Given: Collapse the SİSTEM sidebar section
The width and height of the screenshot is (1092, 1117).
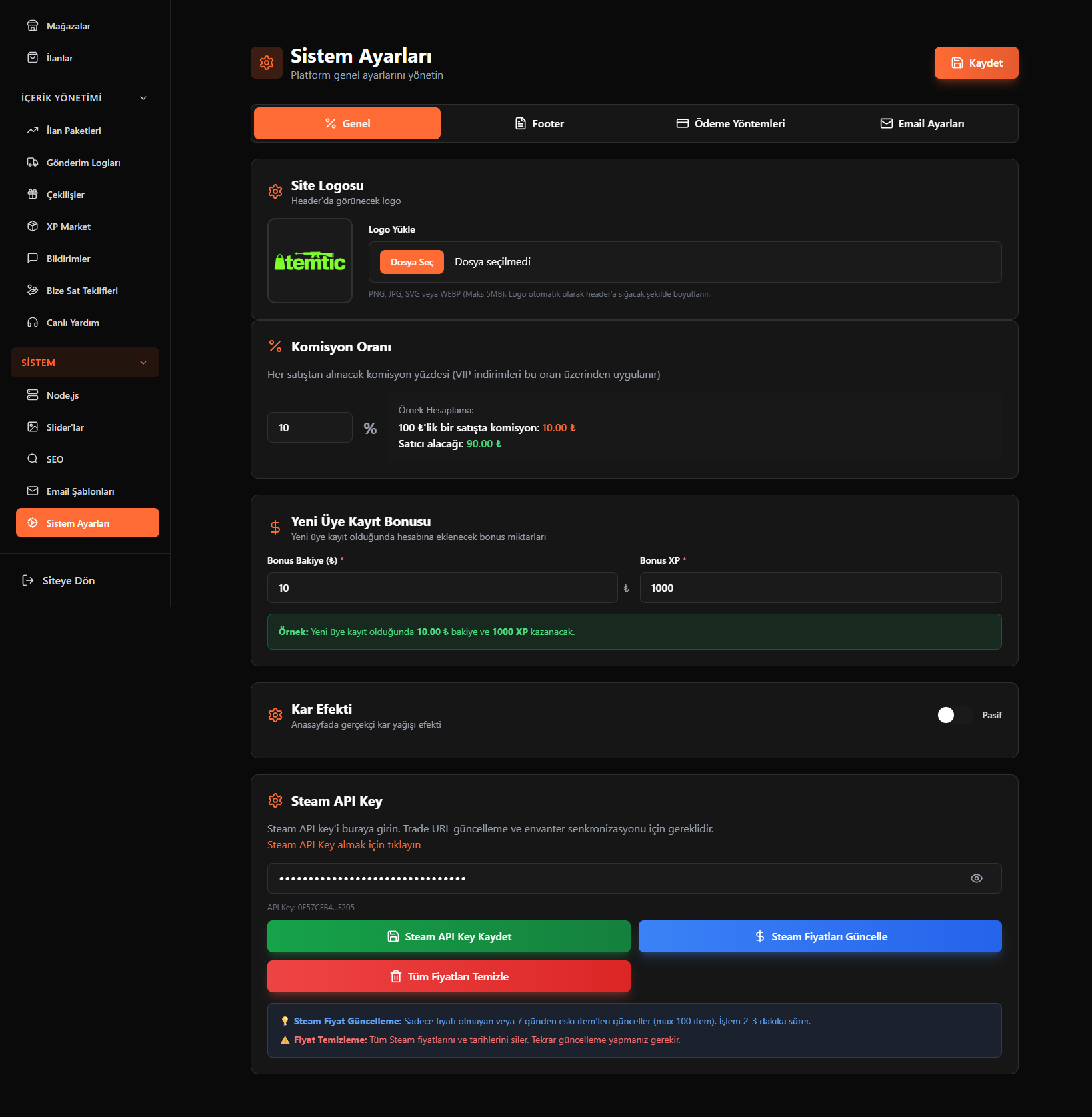Looking at the screenshot, I should pyautogui.click(x=143, y=363).
